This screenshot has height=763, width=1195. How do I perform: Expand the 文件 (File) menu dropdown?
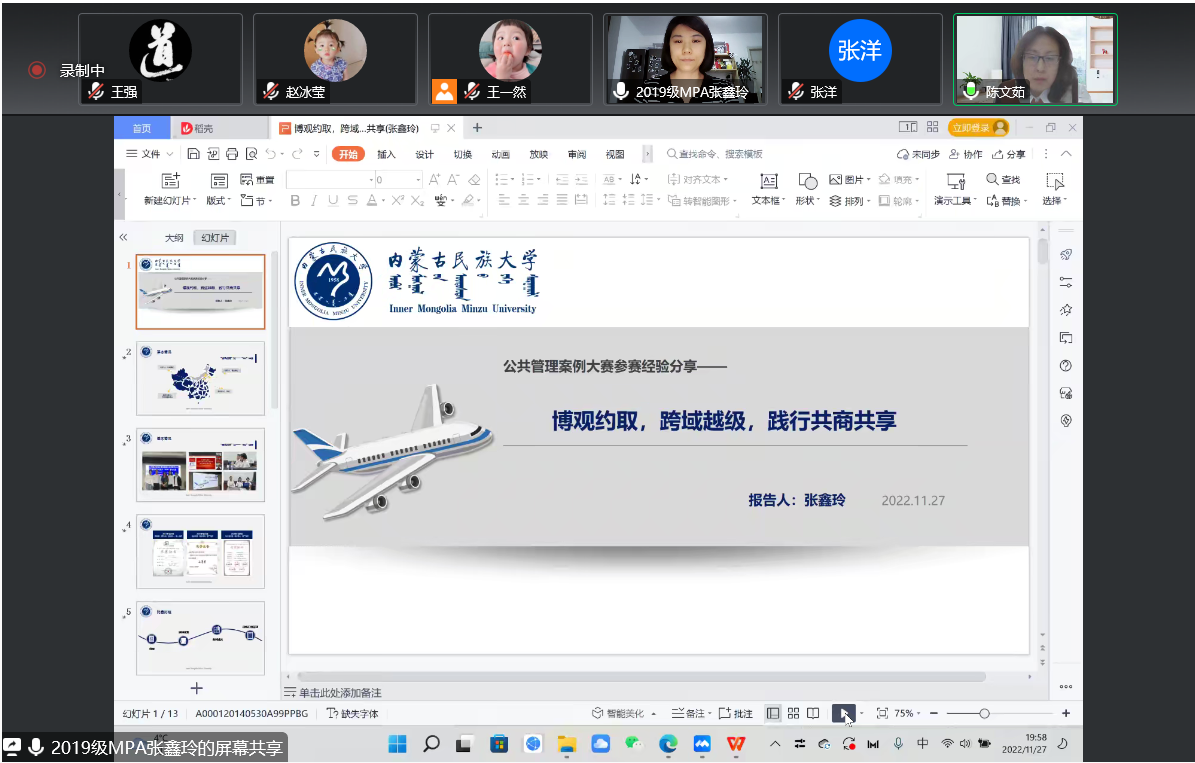(150, 154)
